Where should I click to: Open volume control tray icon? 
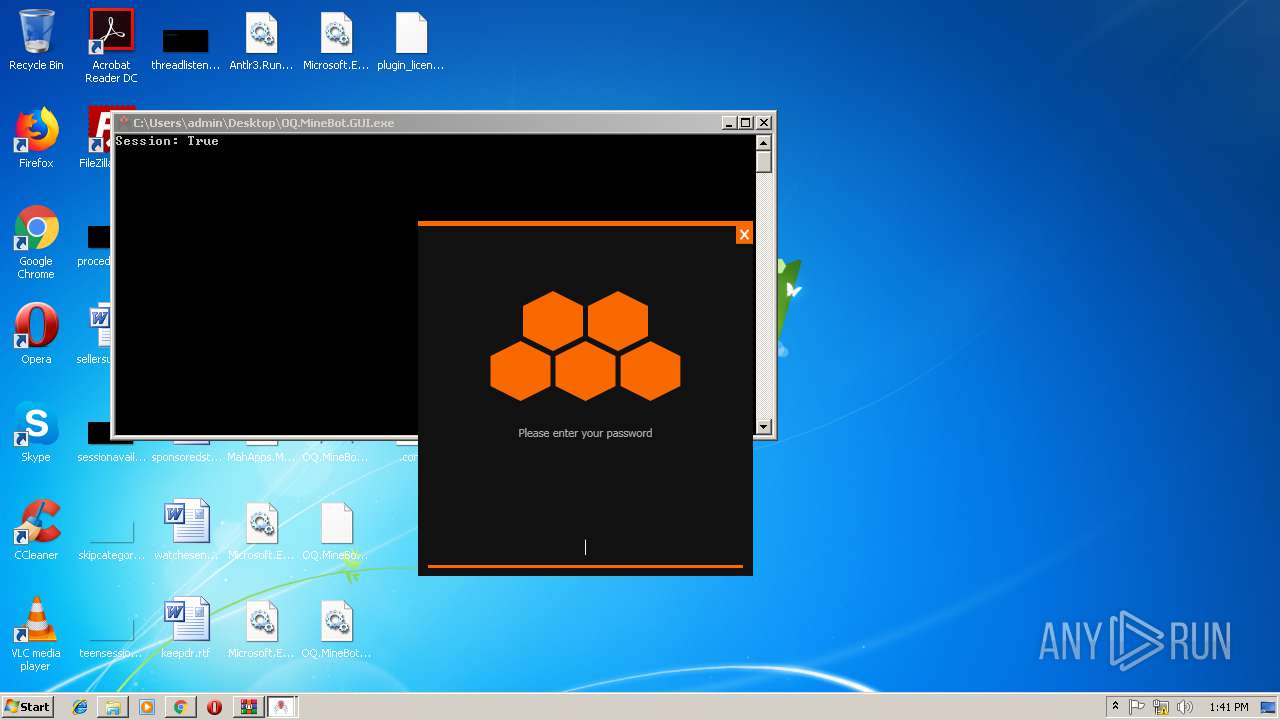pos(1185,707)
